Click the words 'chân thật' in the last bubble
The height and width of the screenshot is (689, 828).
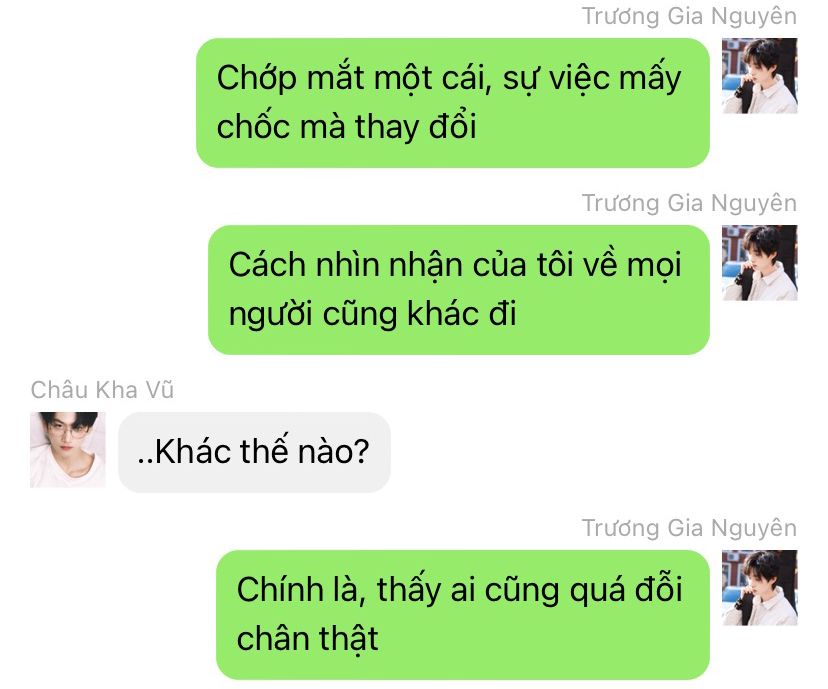(307, 638)
